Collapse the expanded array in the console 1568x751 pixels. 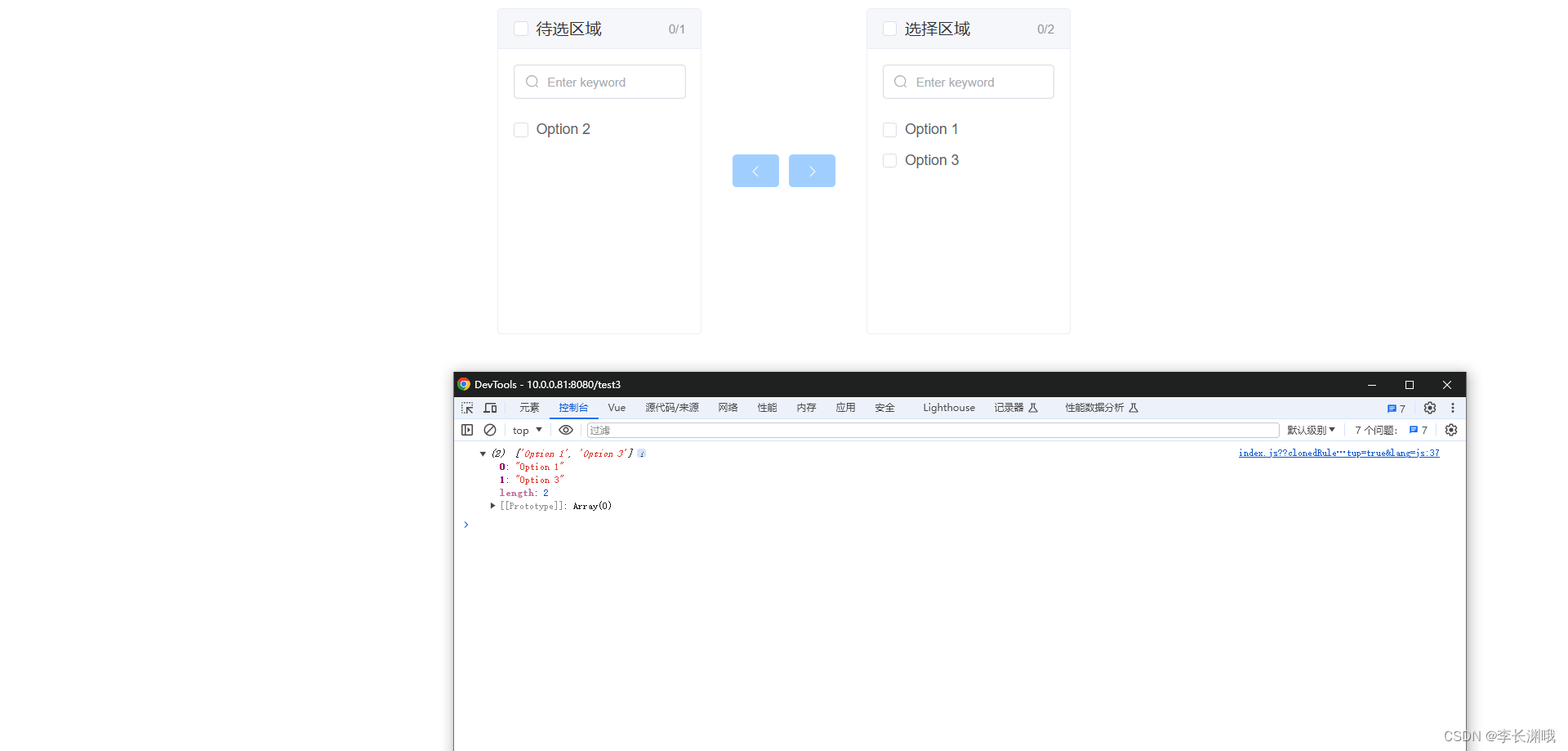(483, 454)
